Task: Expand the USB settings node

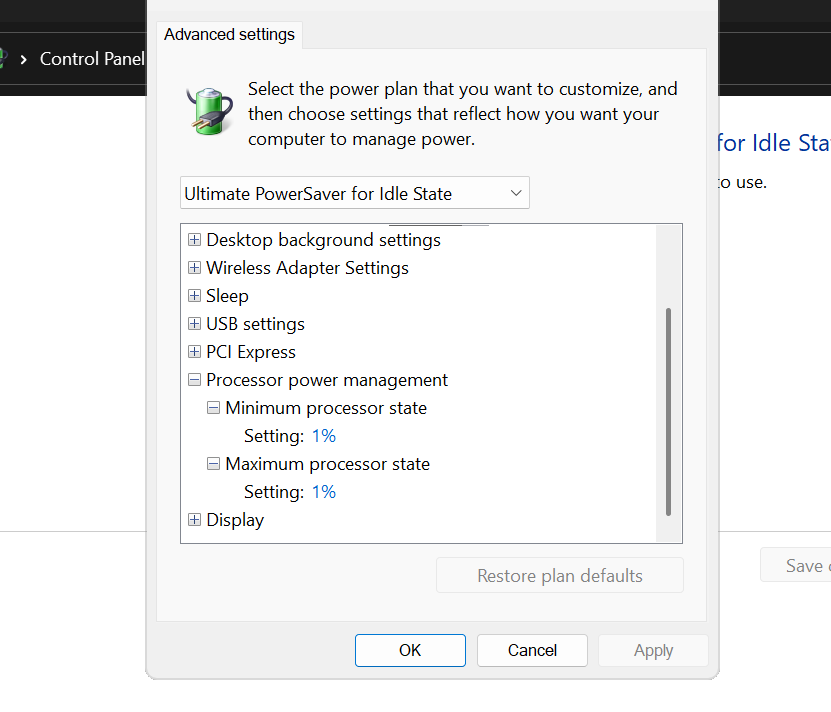Action: click(194, 324)
